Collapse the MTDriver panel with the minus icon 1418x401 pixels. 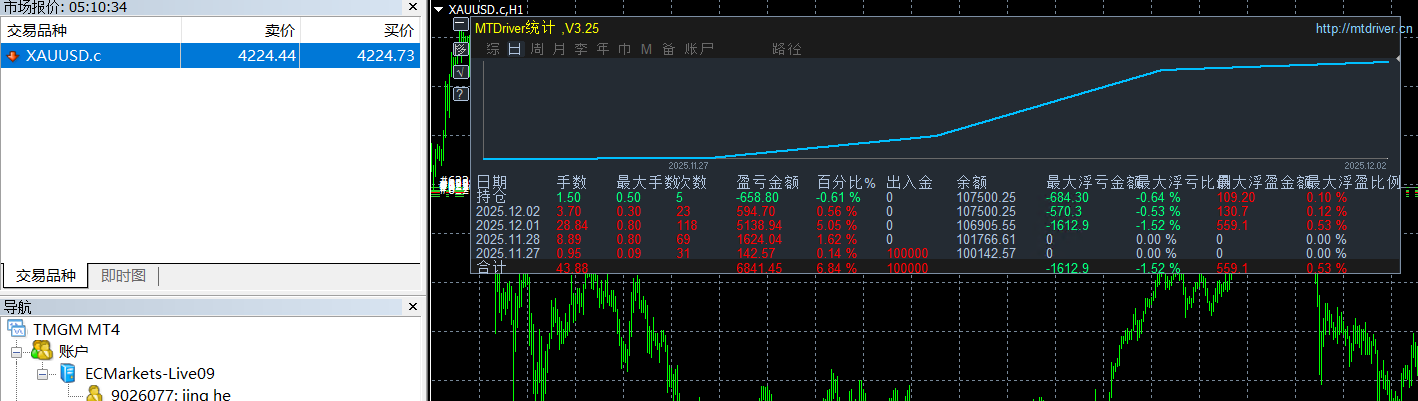tap(461, 25)
